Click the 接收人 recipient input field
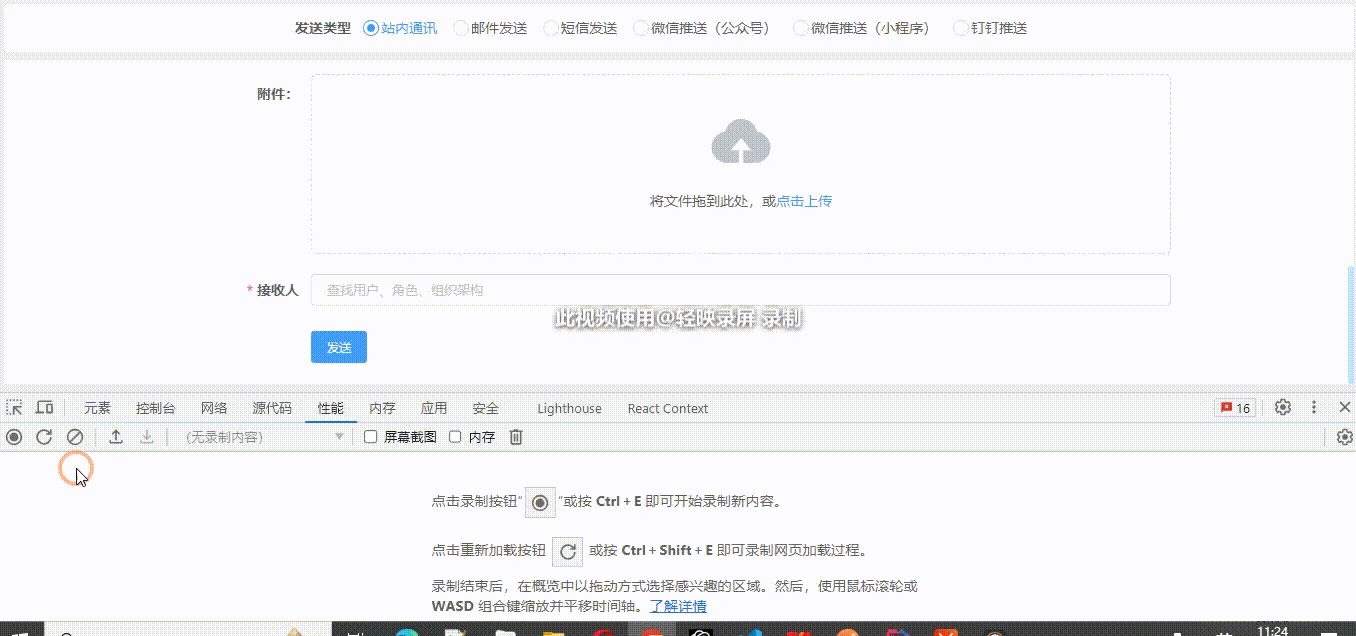 click(740, 290)
